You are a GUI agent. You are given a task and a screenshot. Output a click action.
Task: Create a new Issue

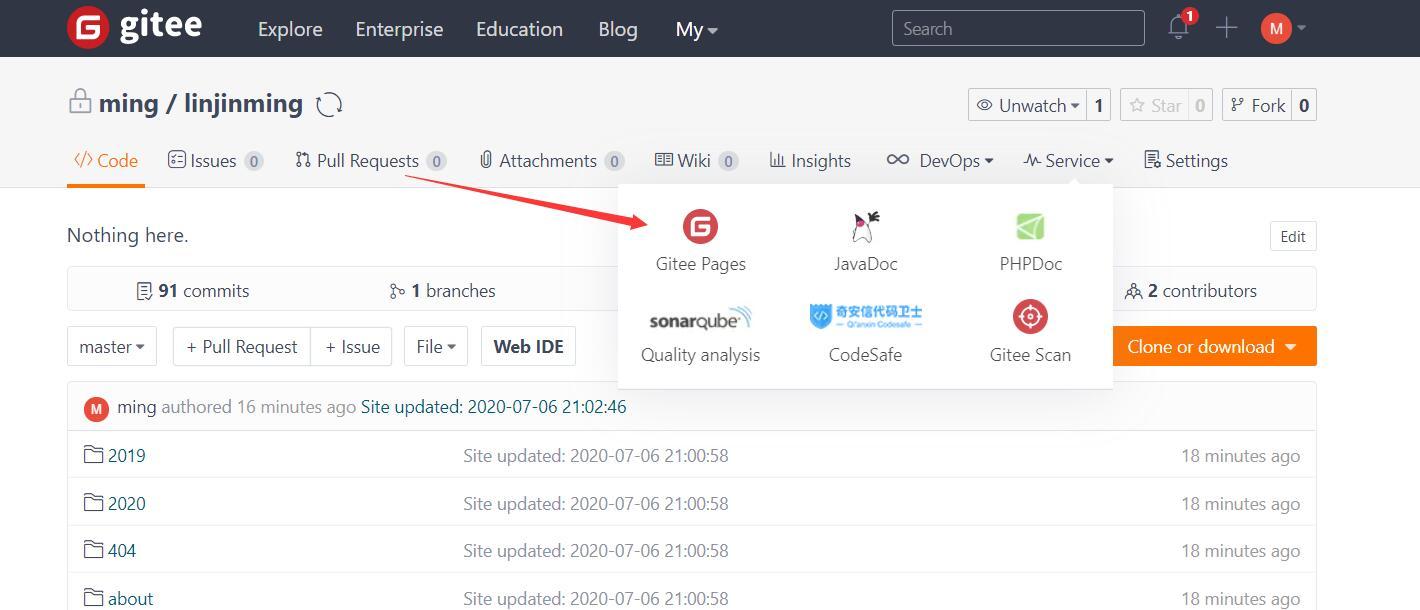352,346
